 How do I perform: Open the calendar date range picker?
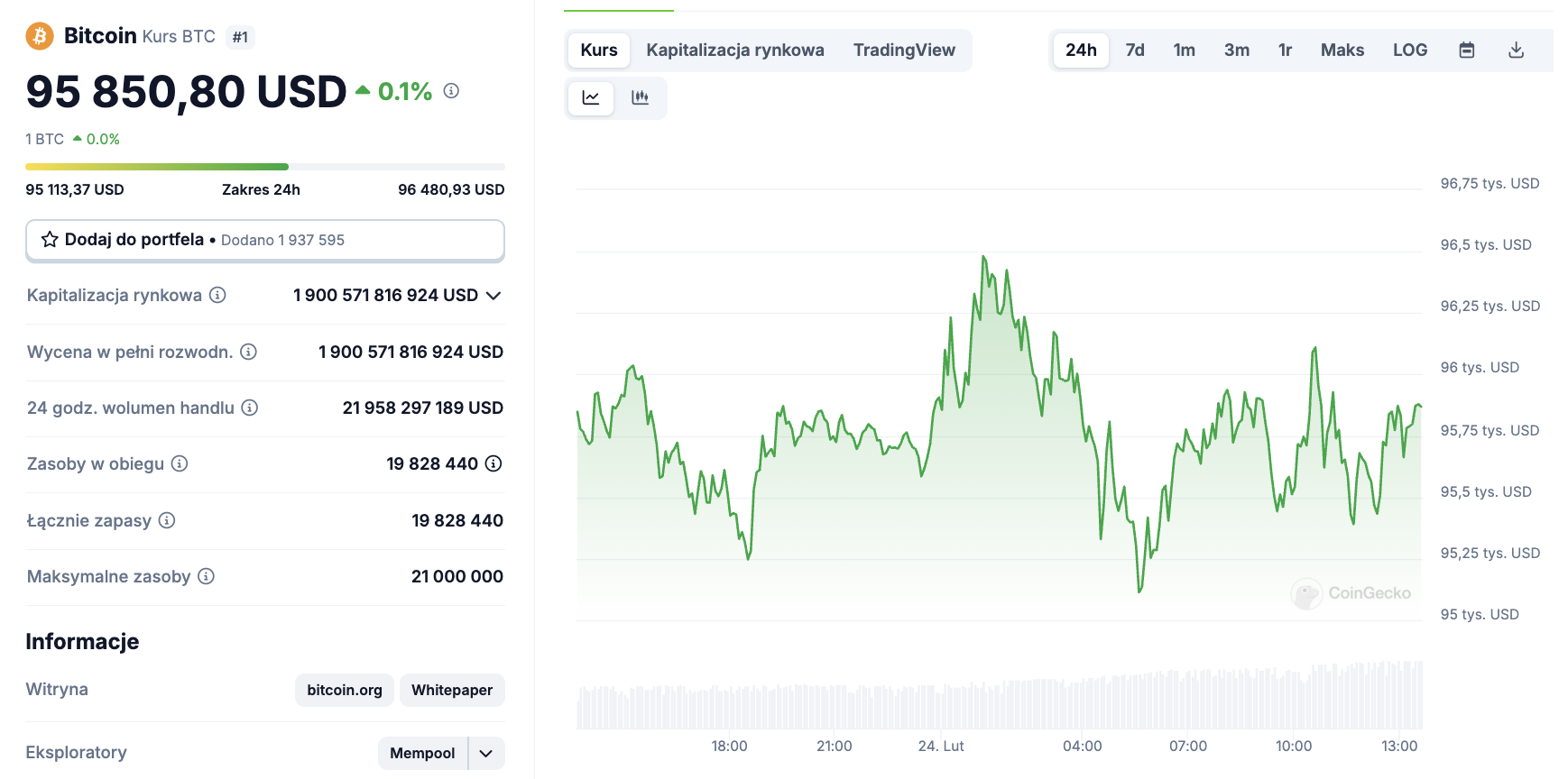pyautogui.click(x=1467, y=50)
